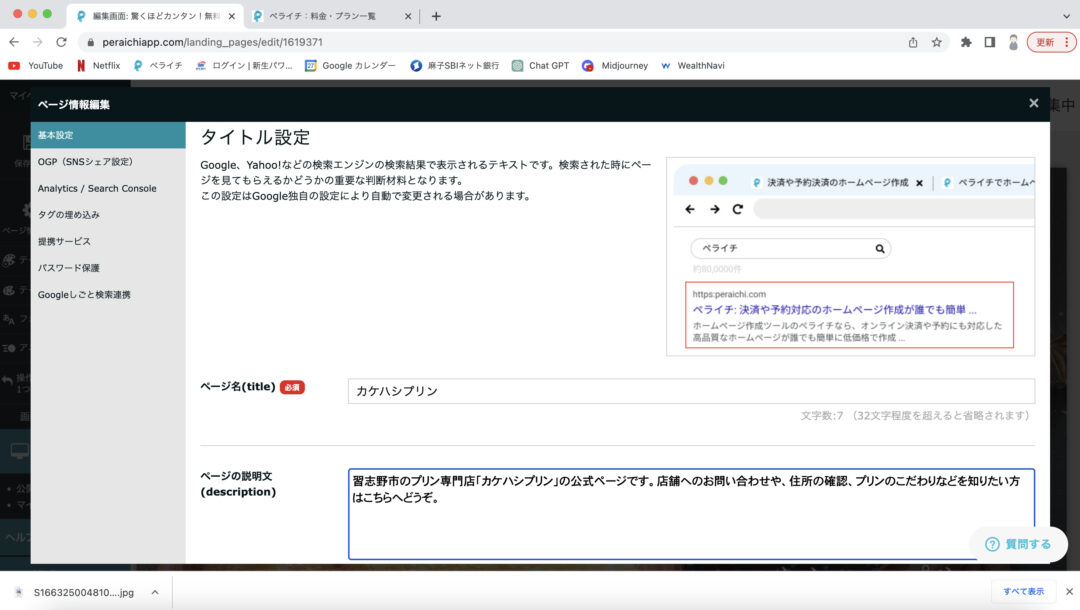Expand the tab search chevron

tap(1066, 16)
